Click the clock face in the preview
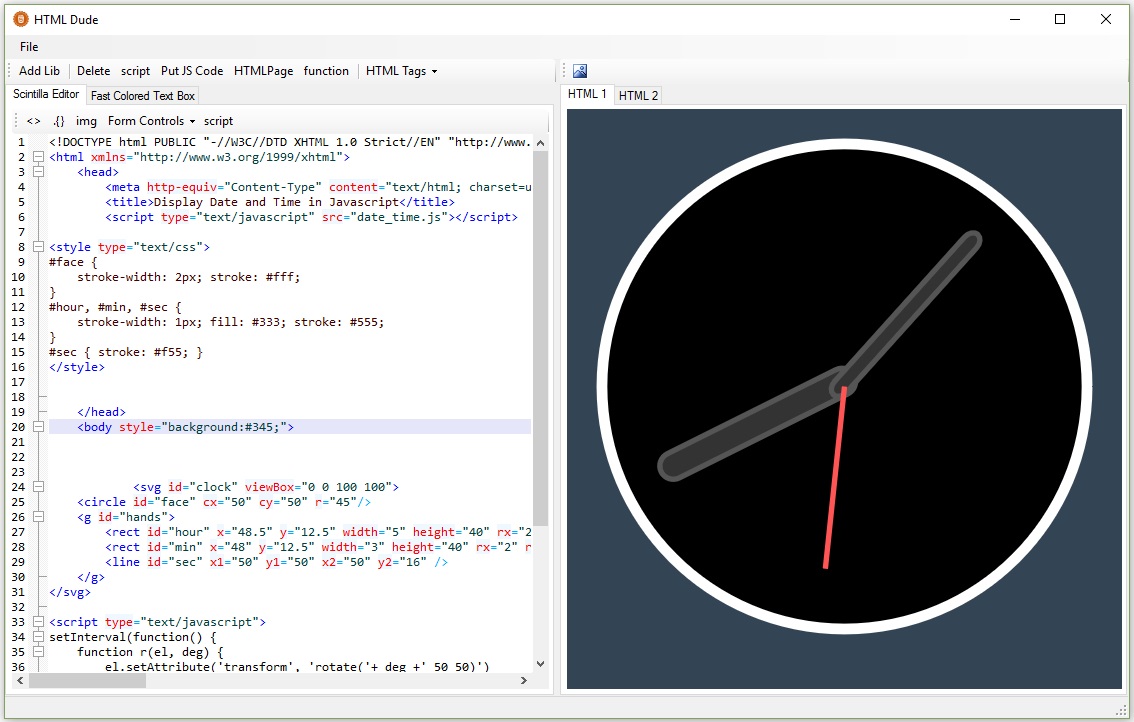Screen dimensions: 1134x722 844,387
